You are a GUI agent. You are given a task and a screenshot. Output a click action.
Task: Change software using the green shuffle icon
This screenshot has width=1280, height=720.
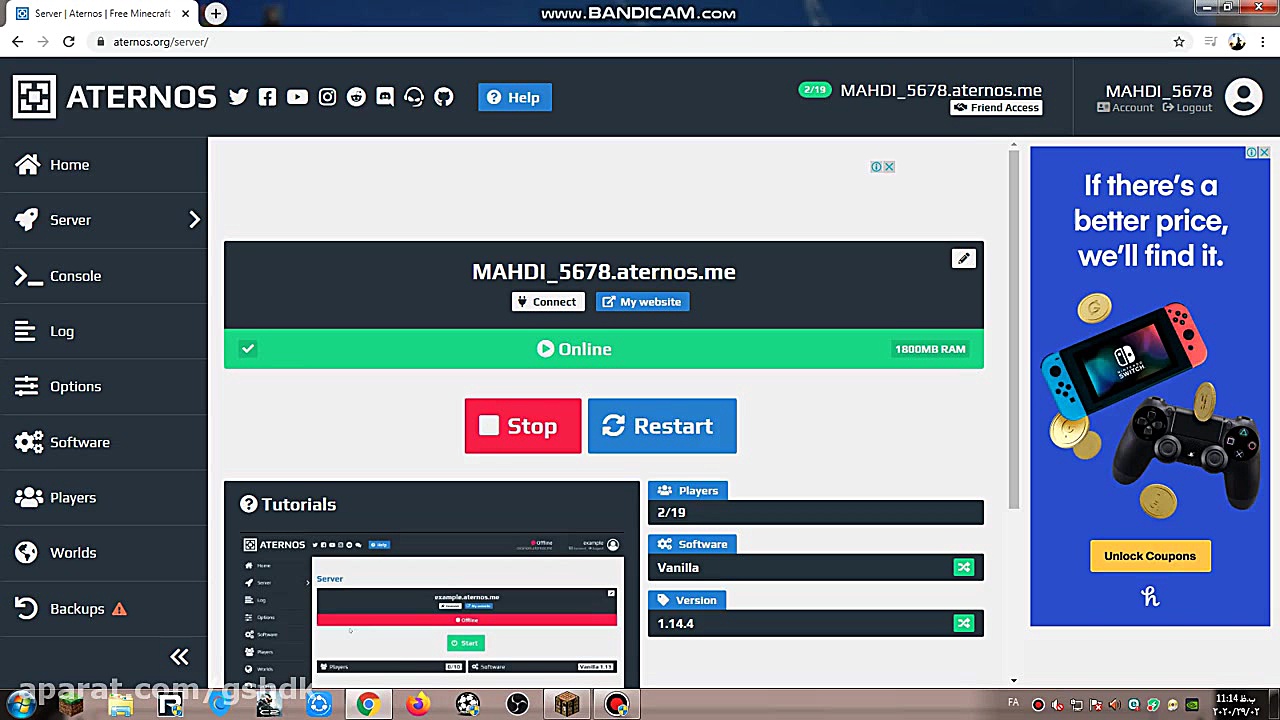point(963,568)
